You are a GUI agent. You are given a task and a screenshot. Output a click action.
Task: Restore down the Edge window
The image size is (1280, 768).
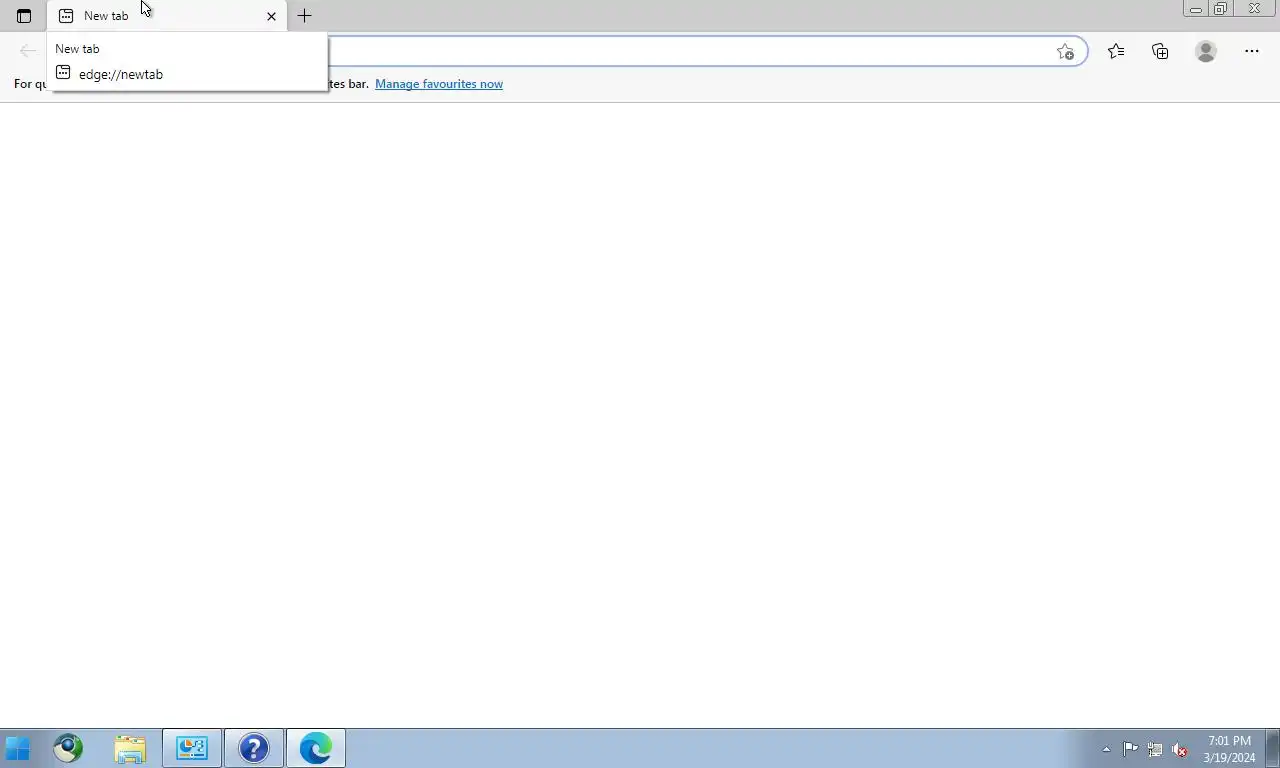pyautogui.click(x=1221, y=9)
